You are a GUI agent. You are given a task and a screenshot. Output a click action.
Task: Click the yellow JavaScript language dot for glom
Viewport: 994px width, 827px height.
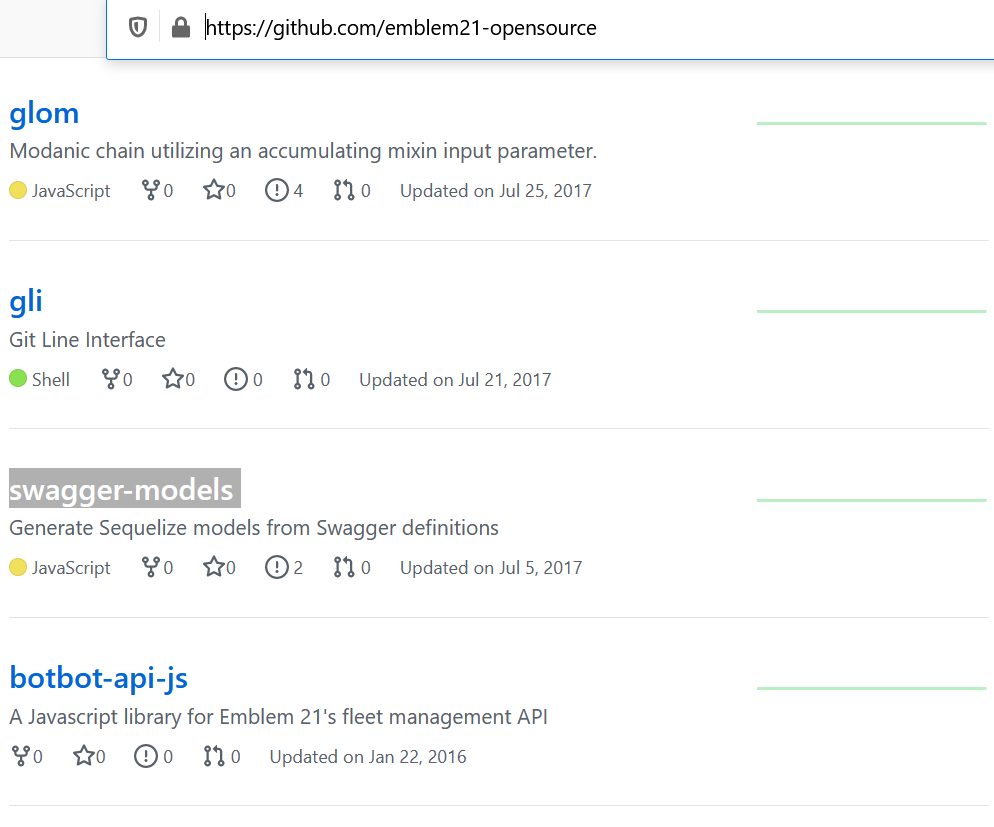[18, 190]
